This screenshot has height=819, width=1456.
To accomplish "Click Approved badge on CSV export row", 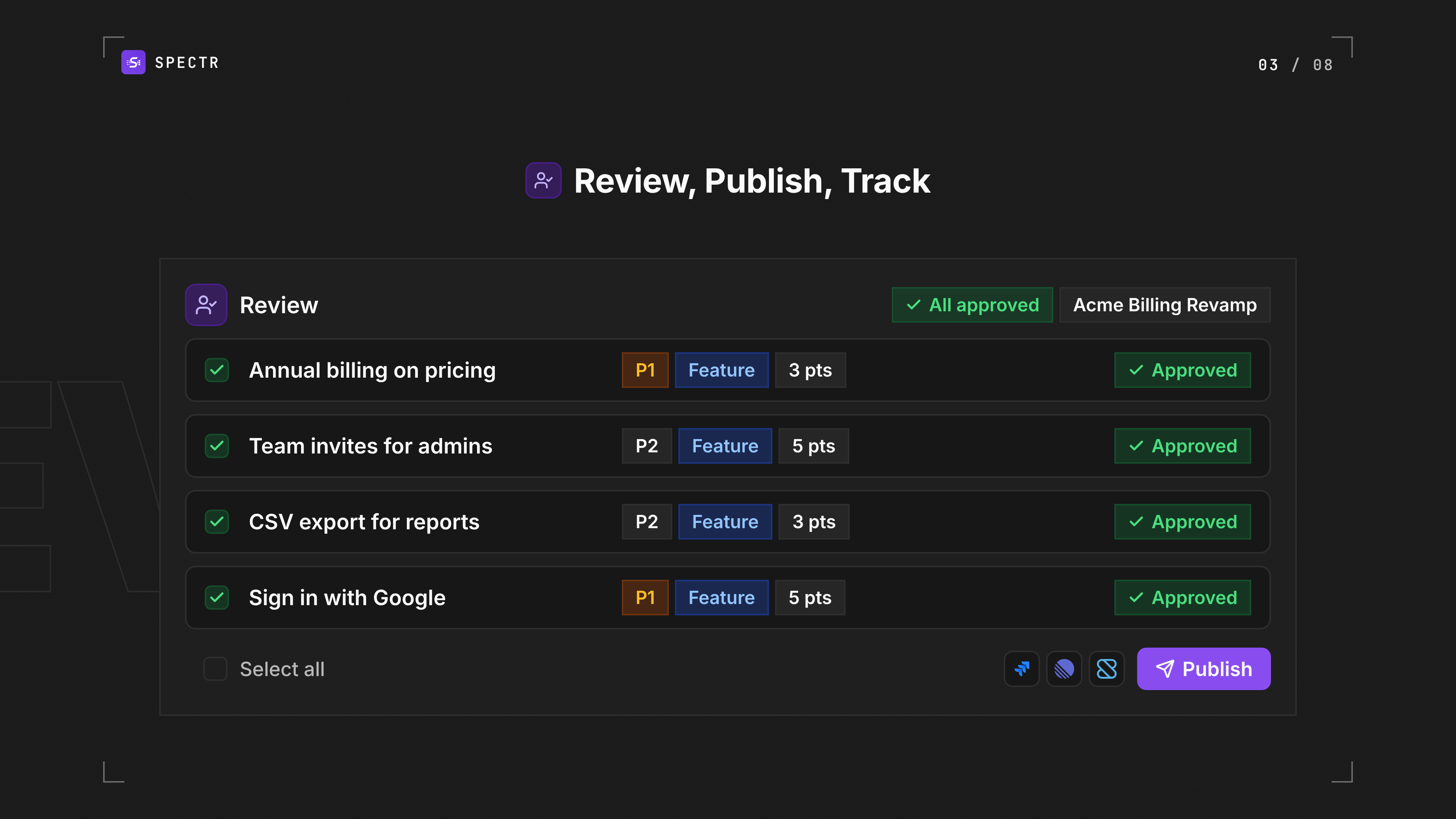I will click(x=1183, y=522).
